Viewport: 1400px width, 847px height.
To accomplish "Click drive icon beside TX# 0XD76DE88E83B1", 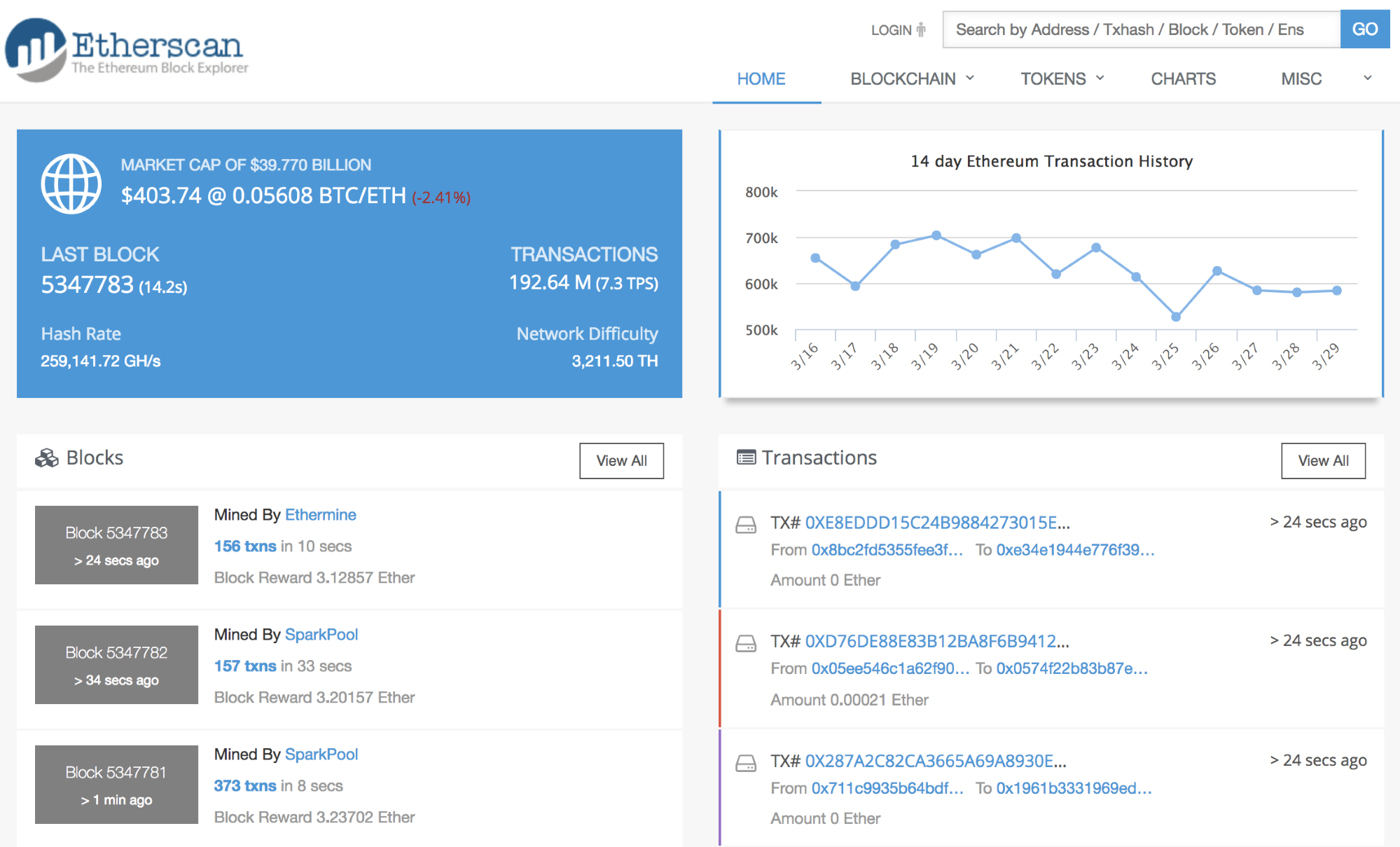I will pyautogui.click(x=746, y=642).
